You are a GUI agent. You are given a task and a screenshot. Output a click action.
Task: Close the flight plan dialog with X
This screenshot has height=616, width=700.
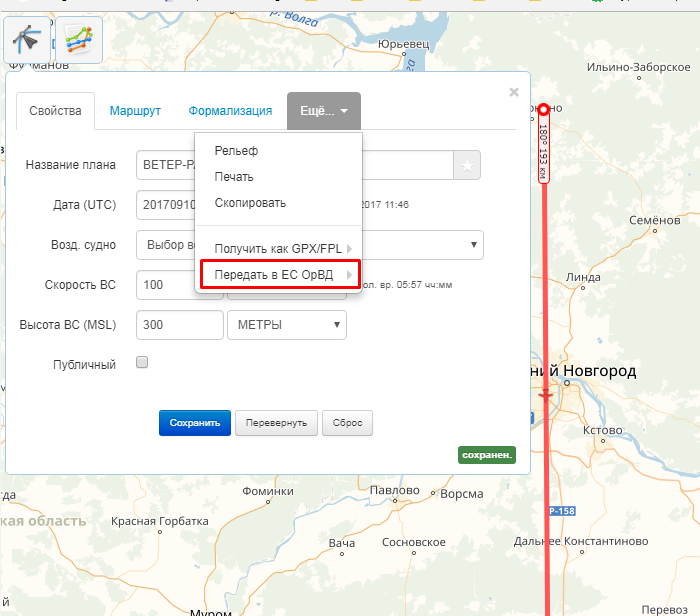coord(514,92)
